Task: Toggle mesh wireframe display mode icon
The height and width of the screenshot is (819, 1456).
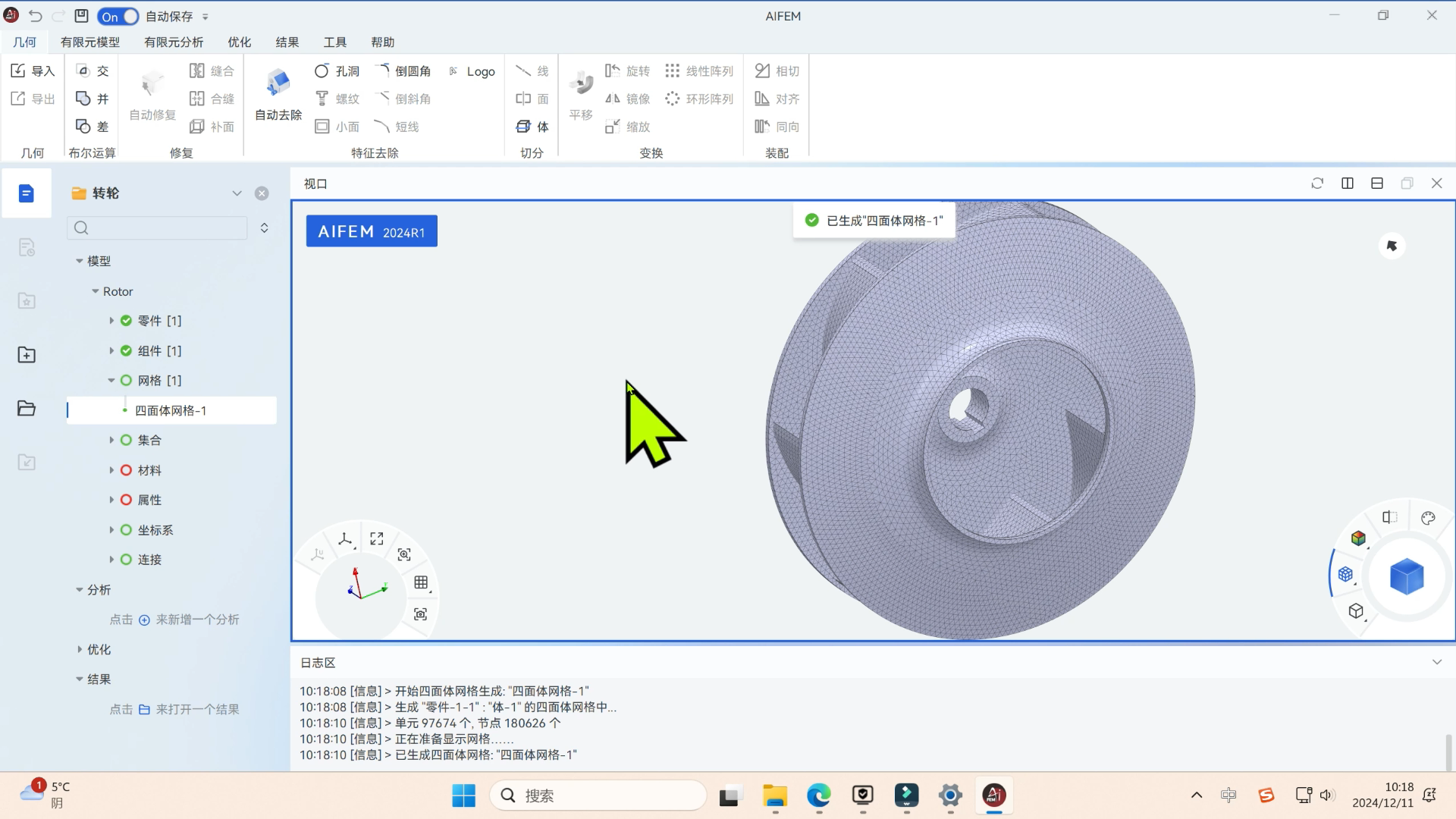Action: (x=1345, y=574)
